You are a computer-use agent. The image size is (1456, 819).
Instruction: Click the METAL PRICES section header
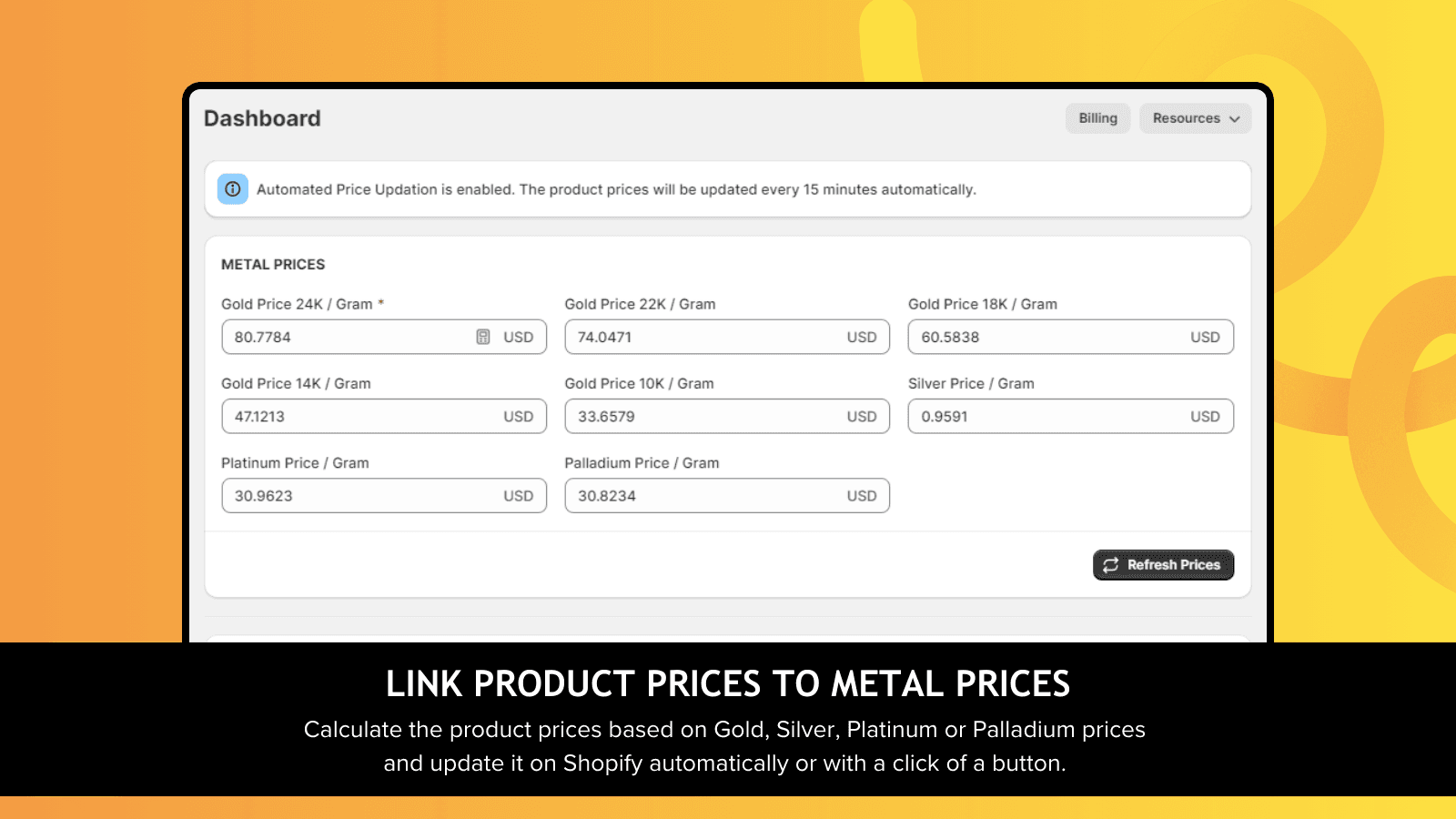point(272,264)
